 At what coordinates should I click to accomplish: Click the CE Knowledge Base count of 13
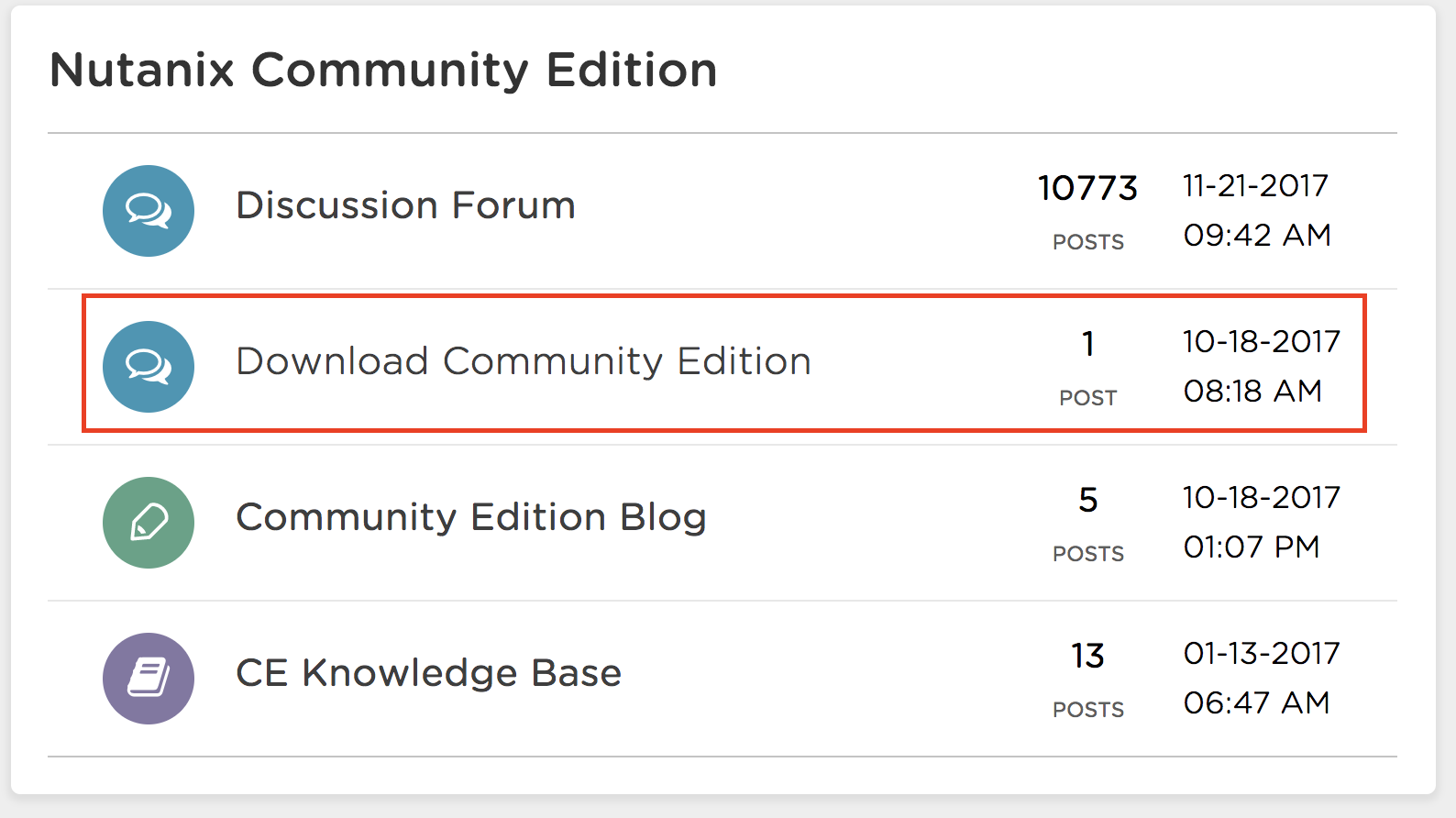tap(1087, 656)
